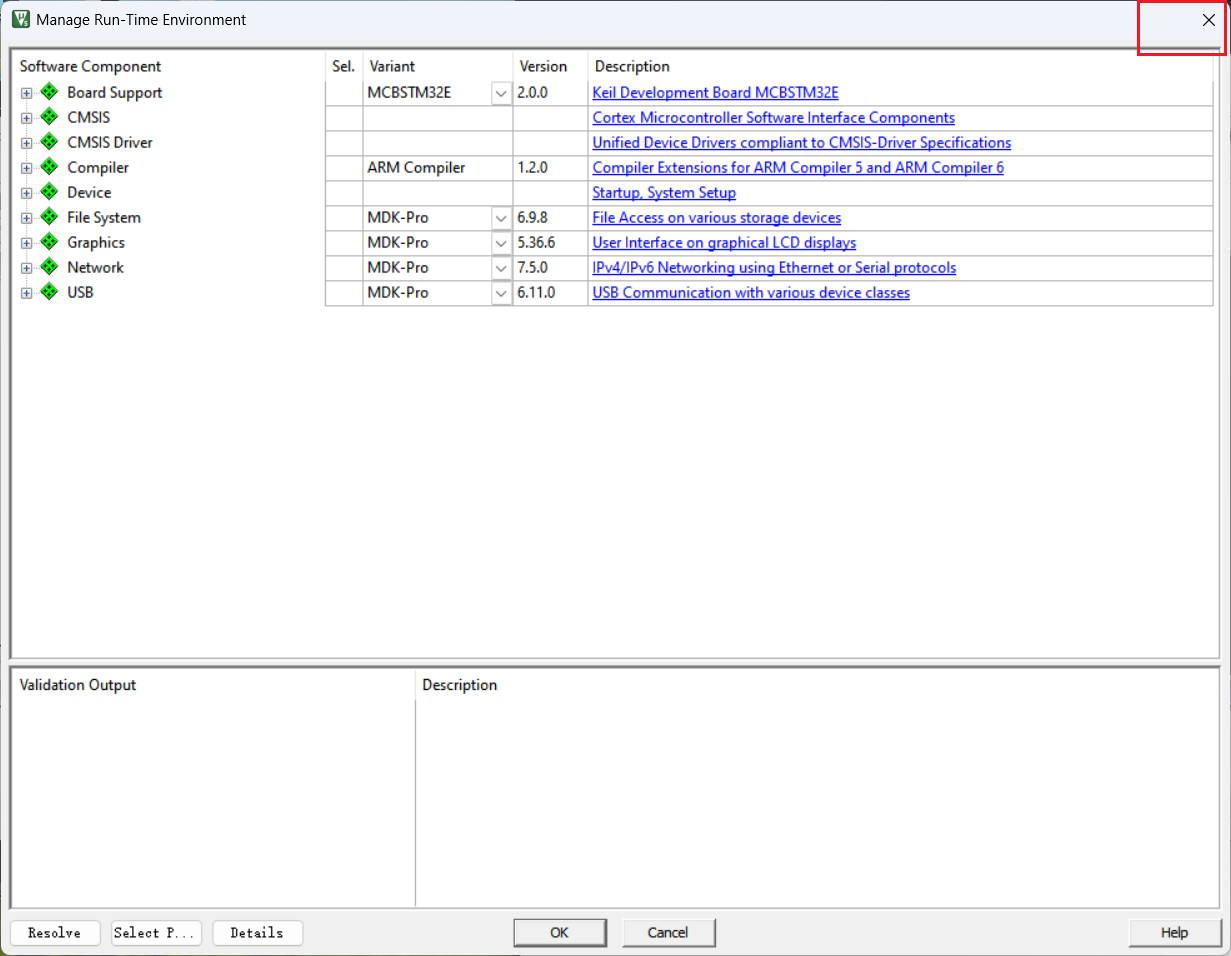Screen dimensions: 1231x956
Task: Expand the File System tree node
Action: pyautogui.click(x=27, y=218)
